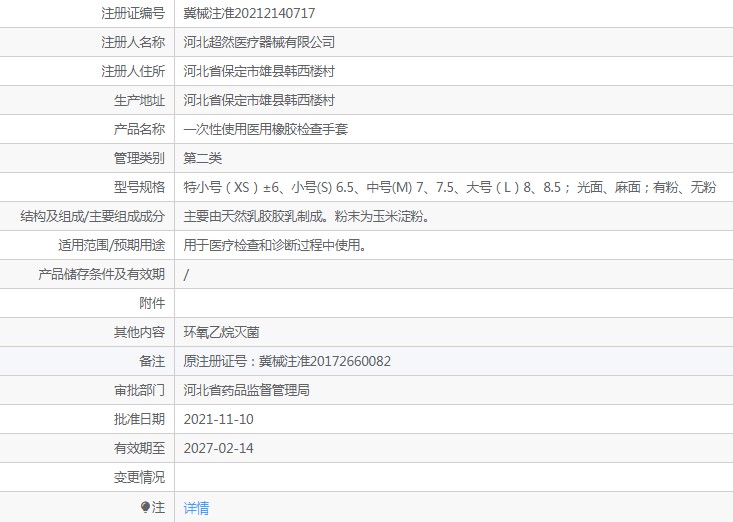This screenshot has height=522, width=733.
Task: Click the 管理类别 label
Action: pyautogui.click(x=139, y=158)
